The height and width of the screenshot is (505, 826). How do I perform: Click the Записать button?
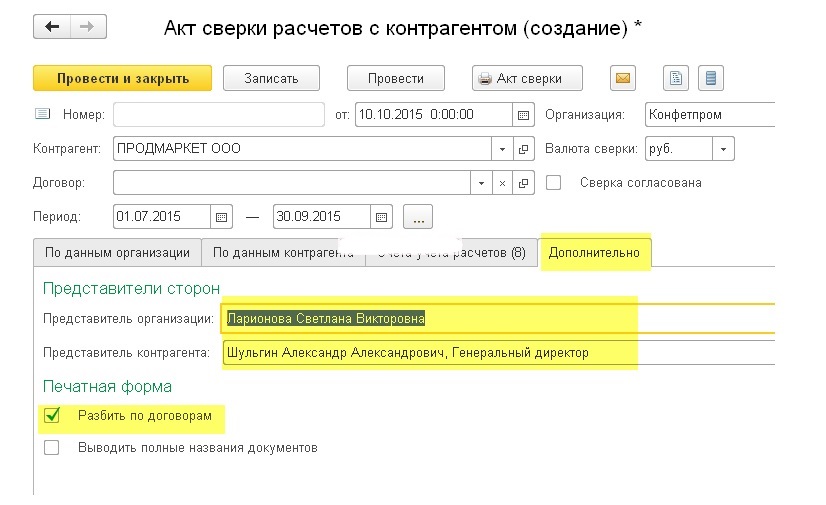pyautogui.click(x=271, y=78)
